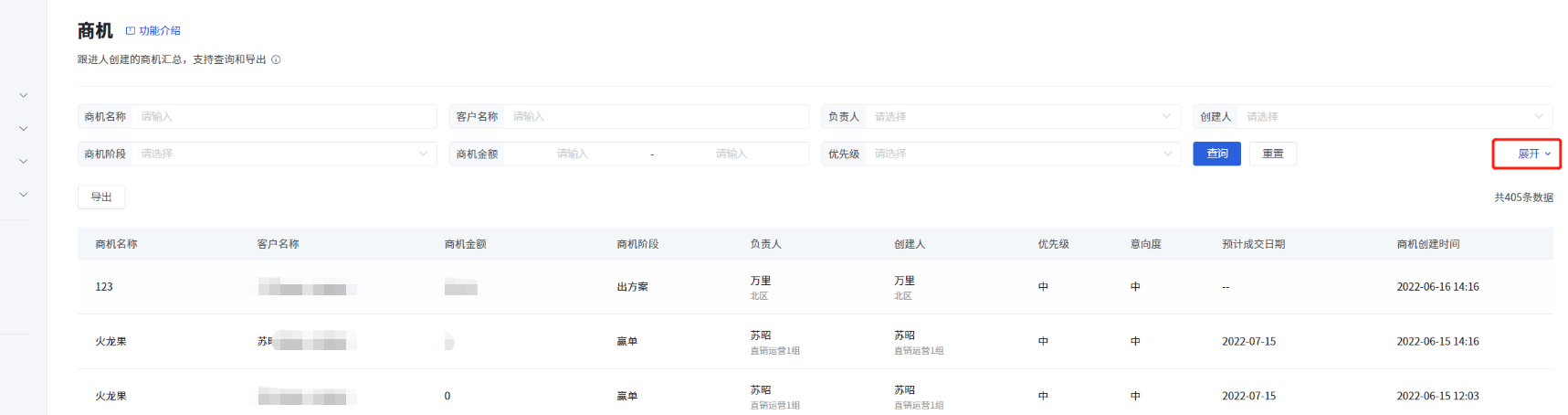This screenshot has height=415, width=1568.
Task: Select the opportunity named 123
Action: pyautogui.click(x=104, y=287)
